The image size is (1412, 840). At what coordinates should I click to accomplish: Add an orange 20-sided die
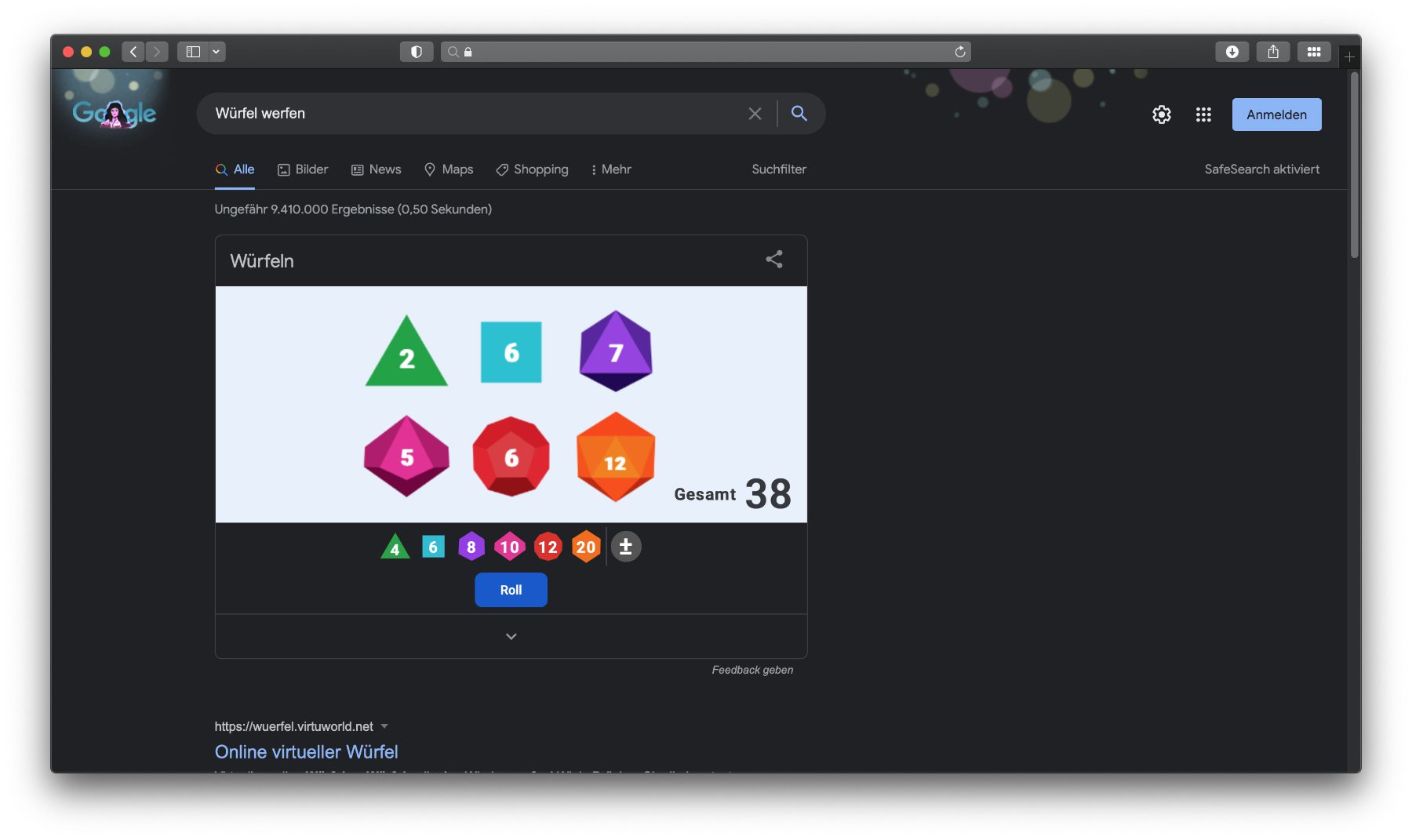click(586, 547)
